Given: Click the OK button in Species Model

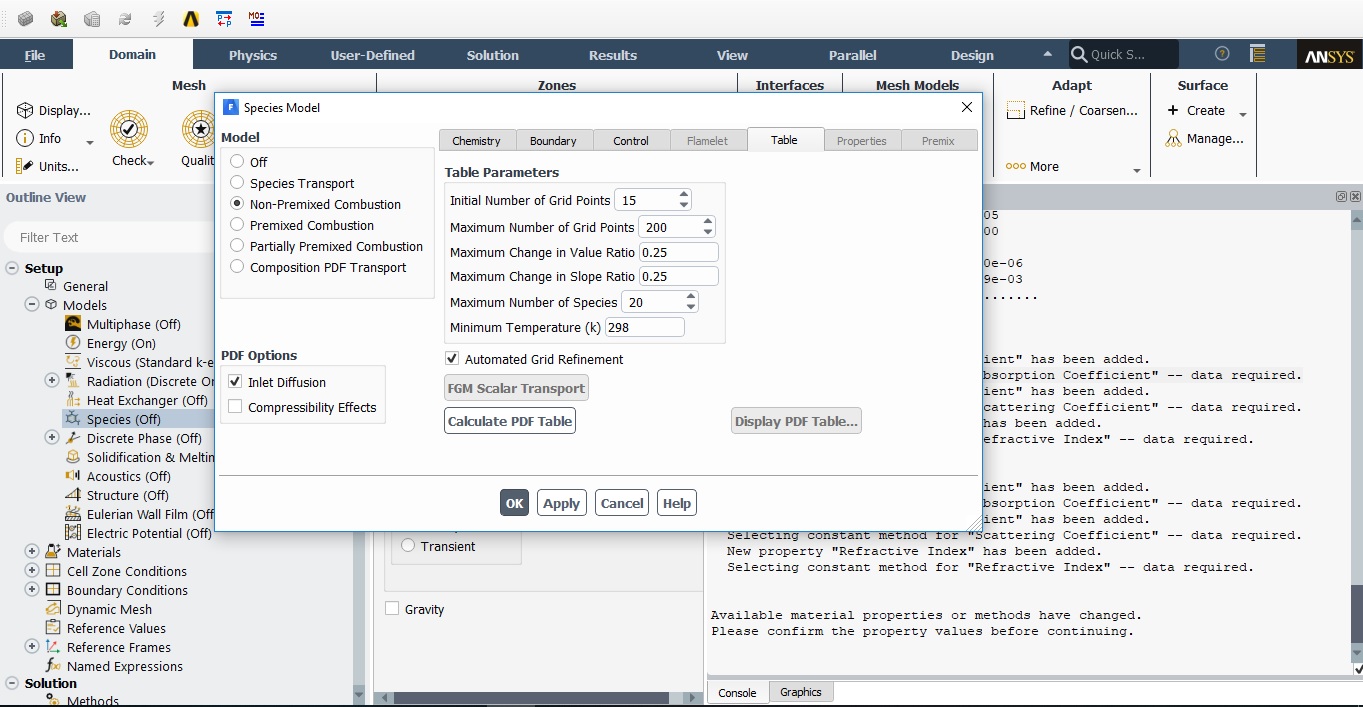Looking at the screenshot, I should [x=514, y=503].
